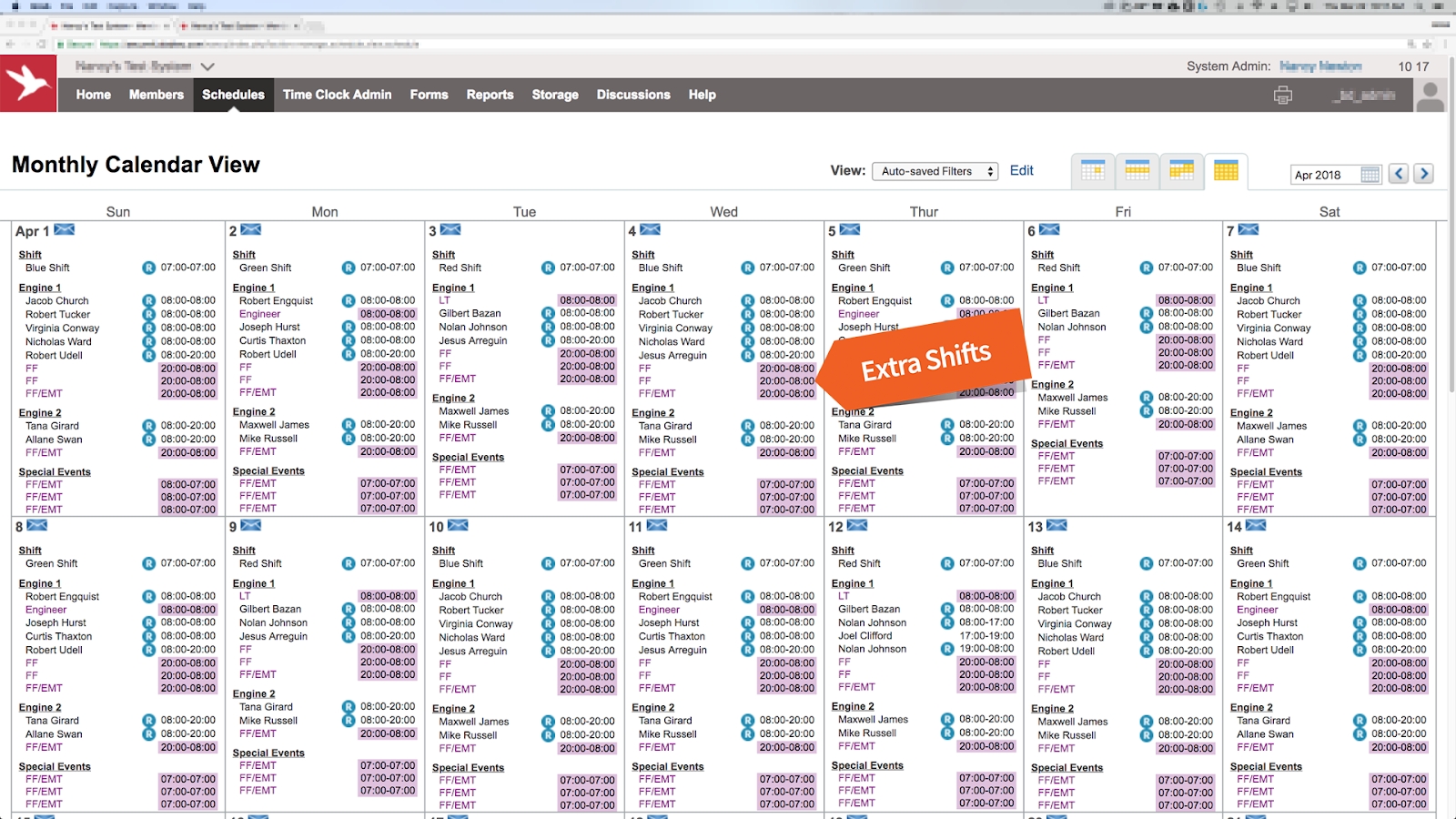Click the envelope icon on day 4
The height and width of the screenshot is (819, 1456).
[x=650, y=230]
